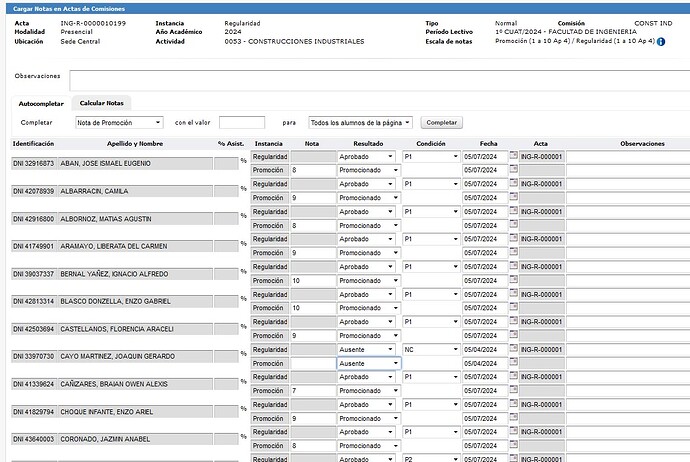690x462 pixels.
Task: Open calendar icon in CAYO MARTINEZ Promoción row
Action: point(514,362)
